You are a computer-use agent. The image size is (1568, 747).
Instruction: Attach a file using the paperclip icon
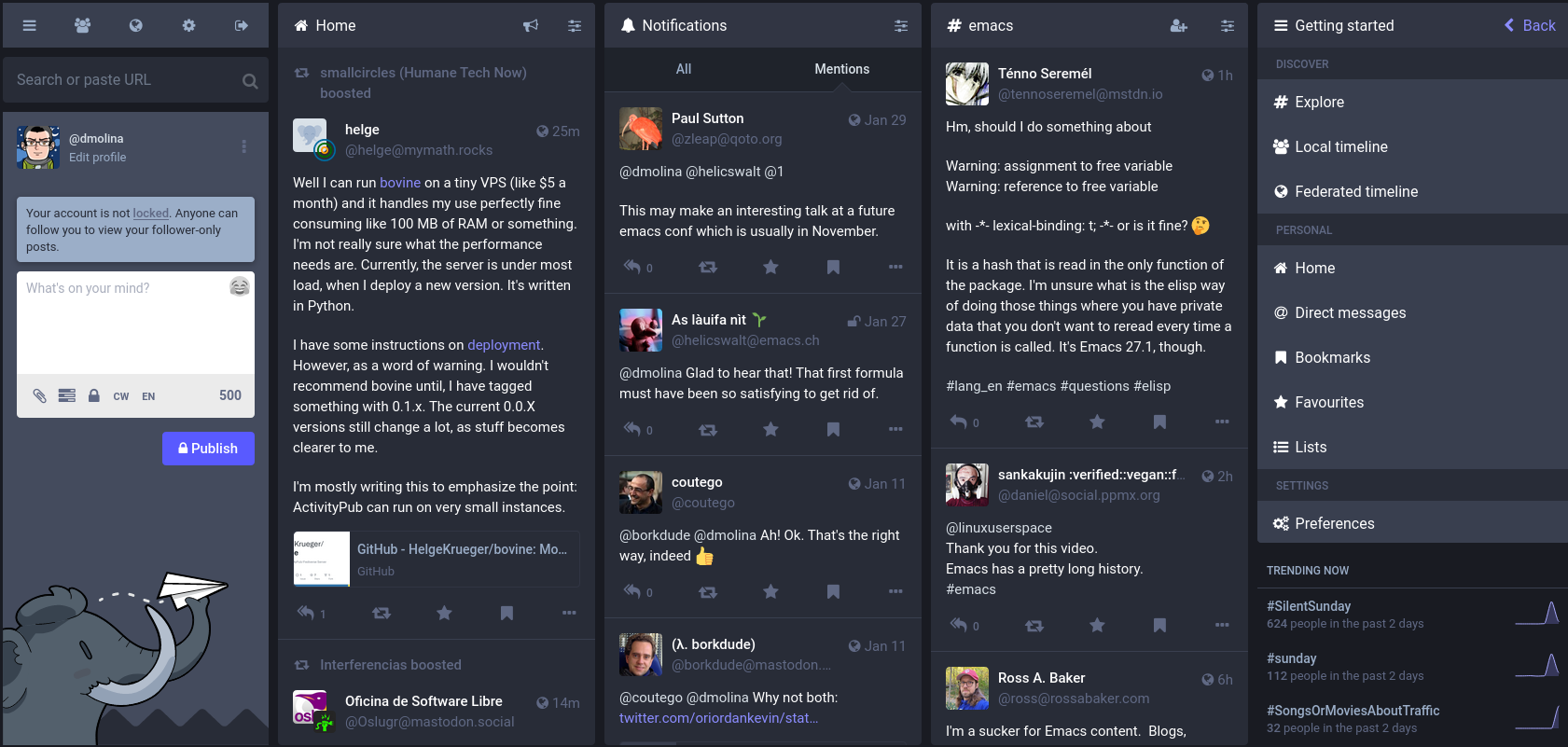click(39, 395)
